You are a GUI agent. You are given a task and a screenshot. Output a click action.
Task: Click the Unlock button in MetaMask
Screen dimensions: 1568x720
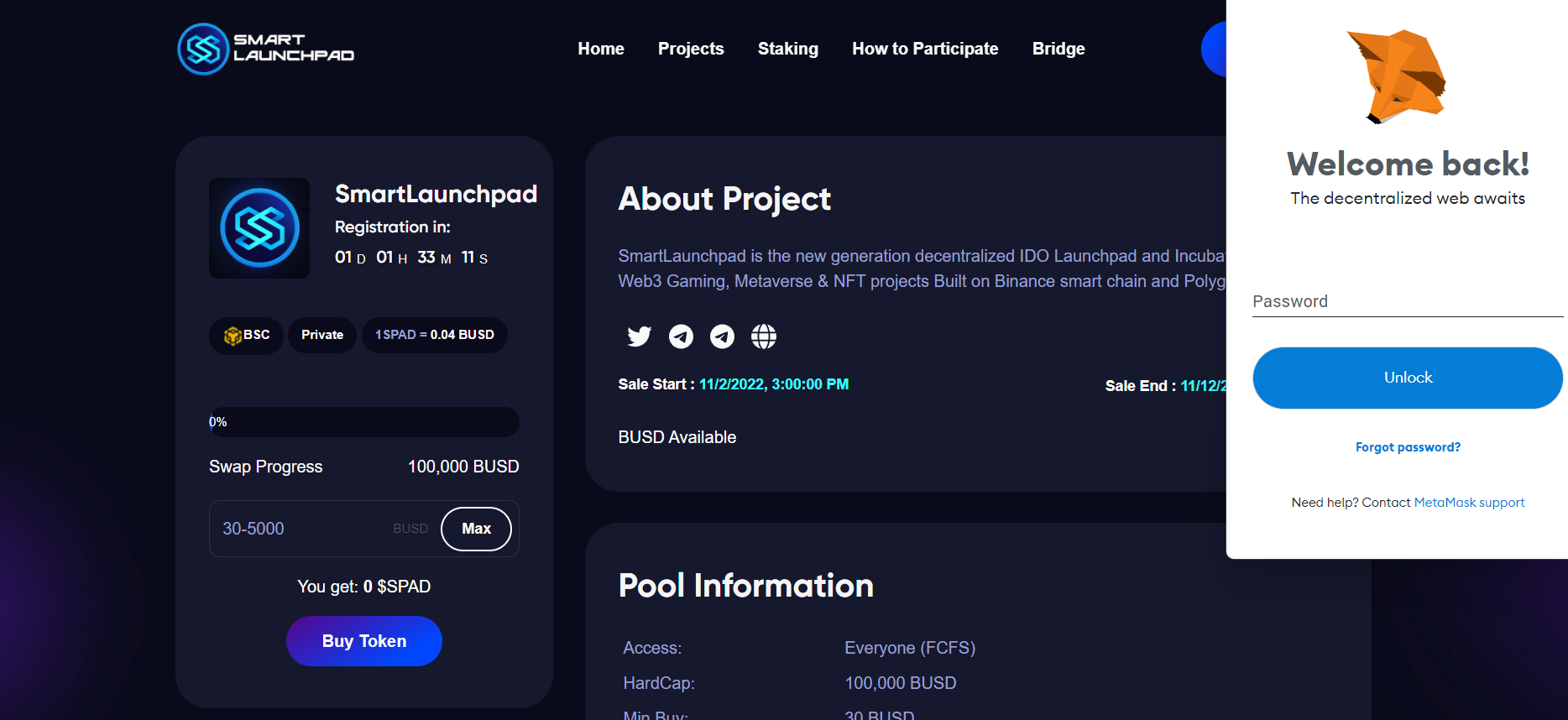pyautogui.click(x=1408, y=378)
